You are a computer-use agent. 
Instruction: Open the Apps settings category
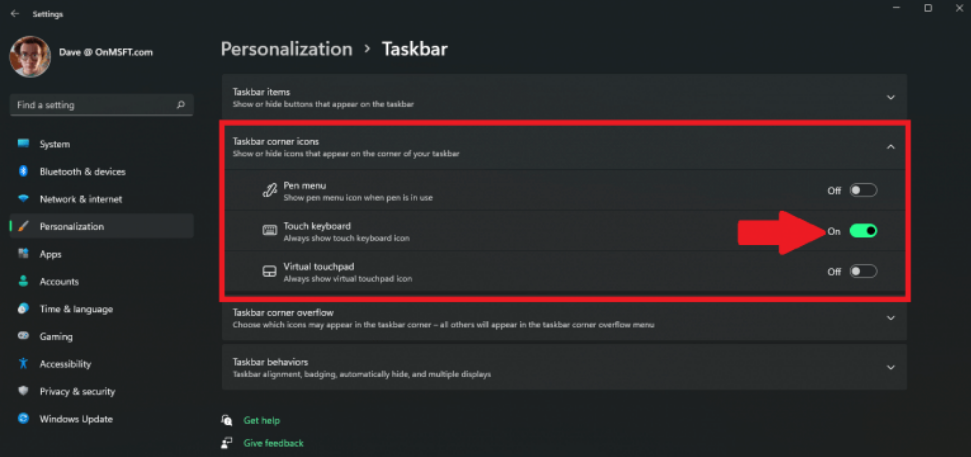pos(50,254)
